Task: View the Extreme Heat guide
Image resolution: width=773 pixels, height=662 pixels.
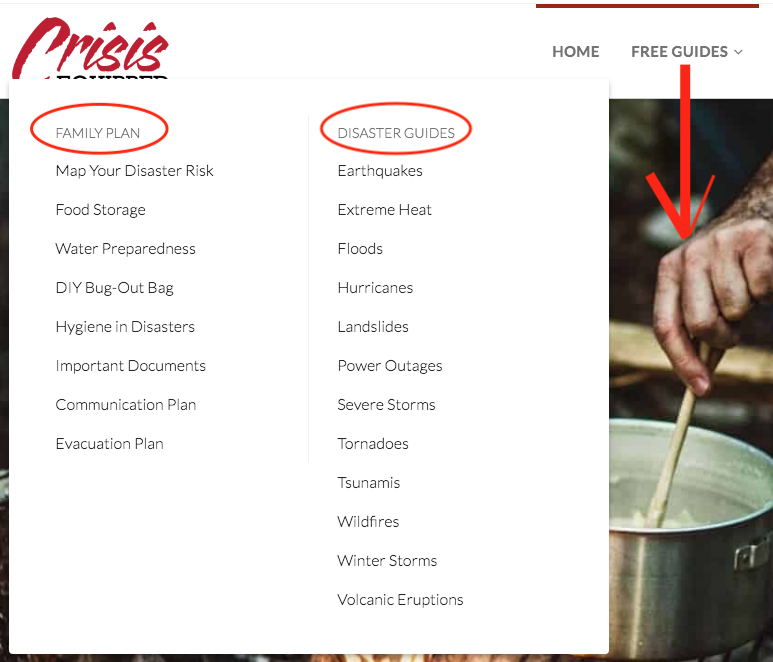Action: tap(385, 210)
